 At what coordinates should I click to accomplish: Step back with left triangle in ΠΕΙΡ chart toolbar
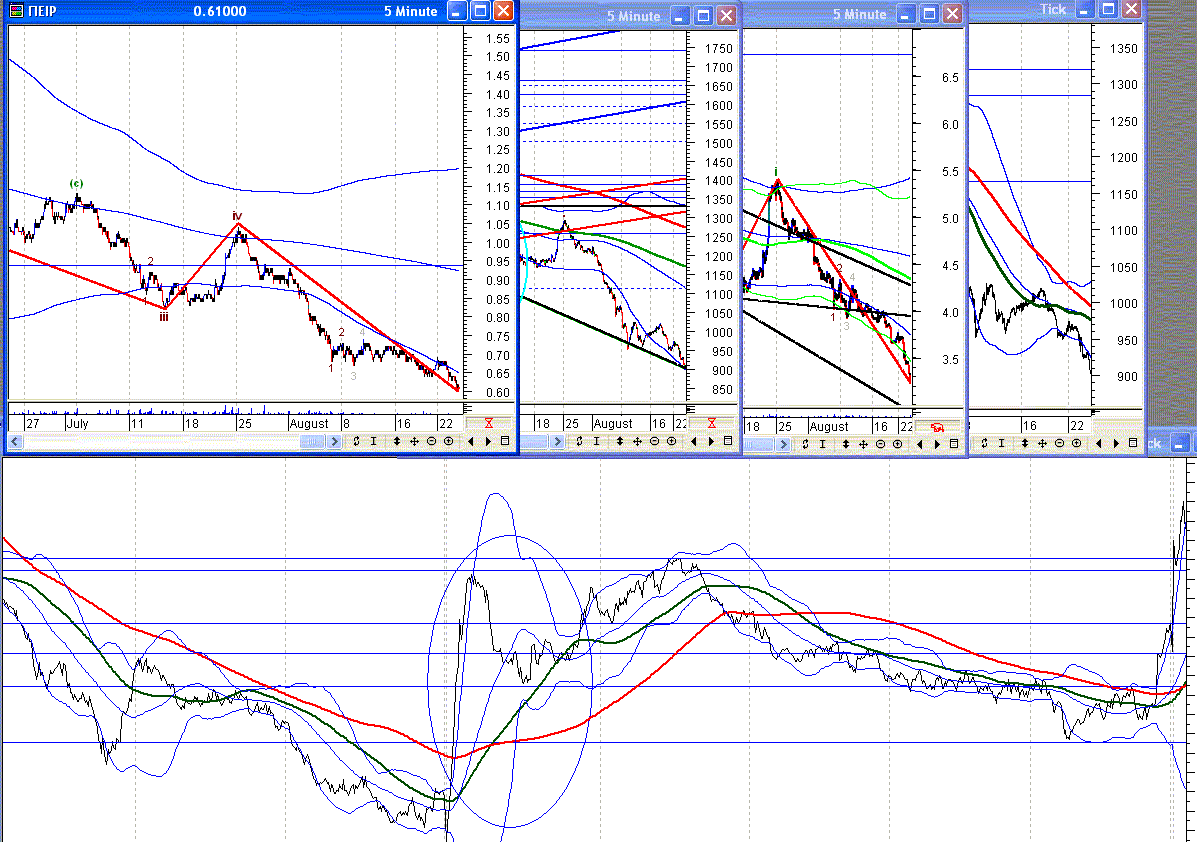point(471,441)
